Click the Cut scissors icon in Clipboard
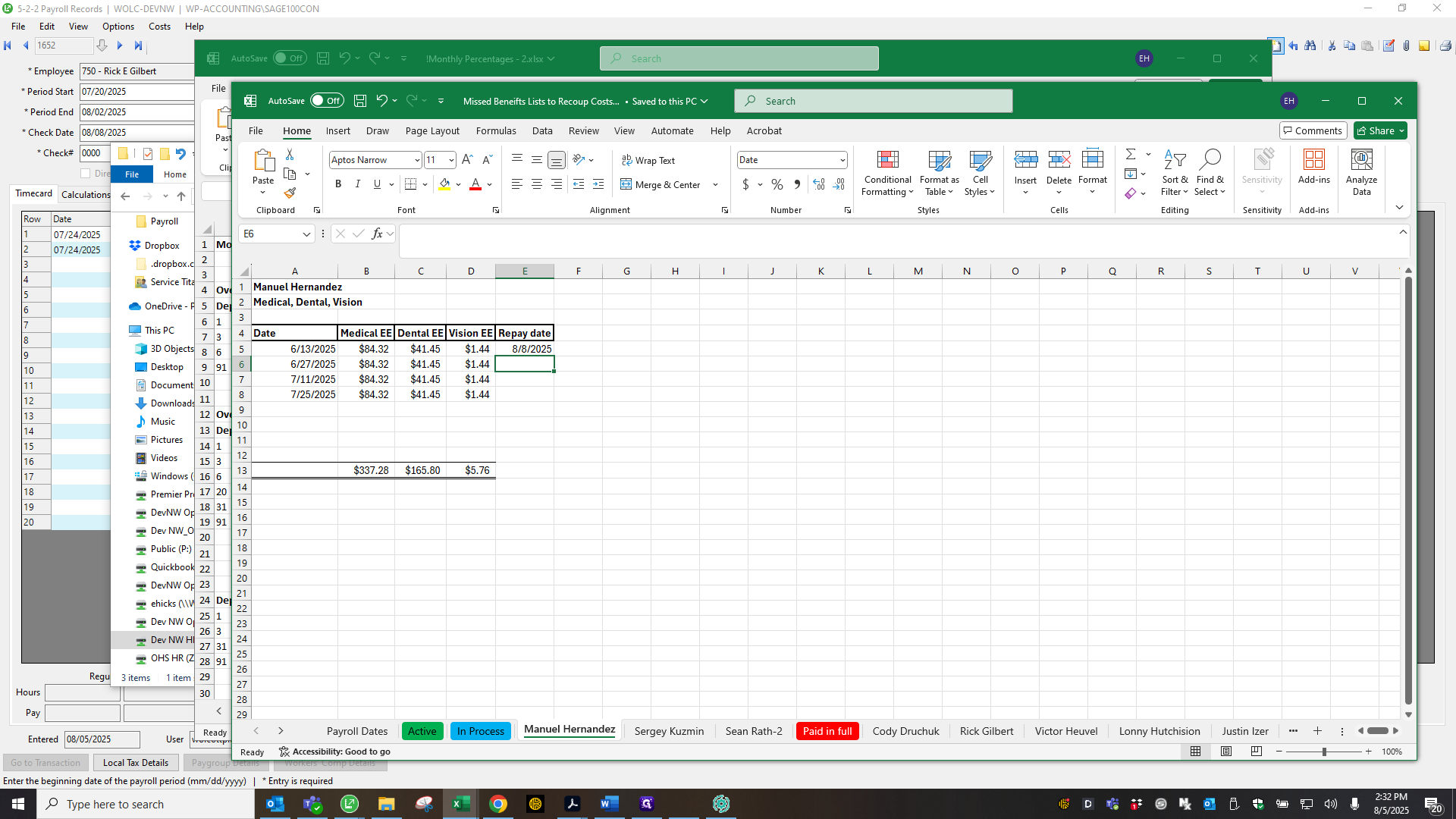 (290, 154)
